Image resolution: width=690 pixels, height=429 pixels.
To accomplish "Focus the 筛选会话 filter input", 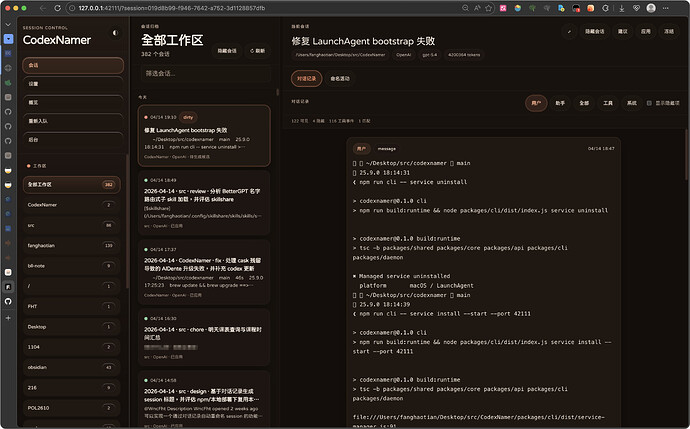I will tap(205, 73).
